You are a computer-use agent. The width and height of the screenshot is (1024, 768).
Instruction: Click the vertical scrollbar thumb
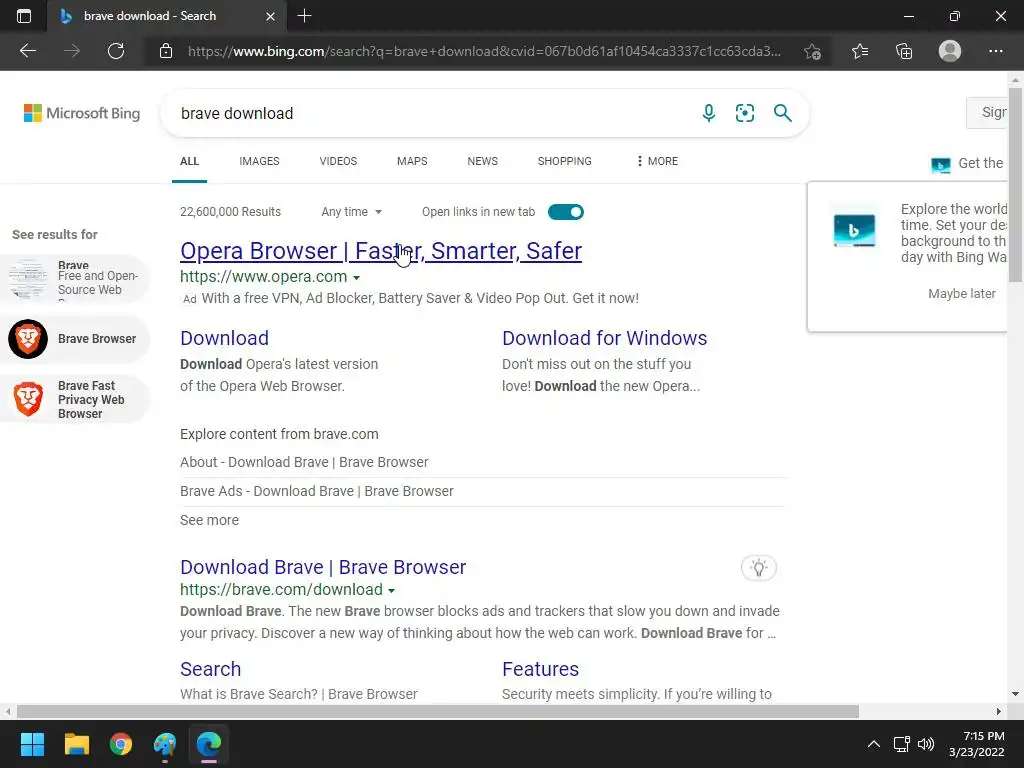tap(1015, 184)
